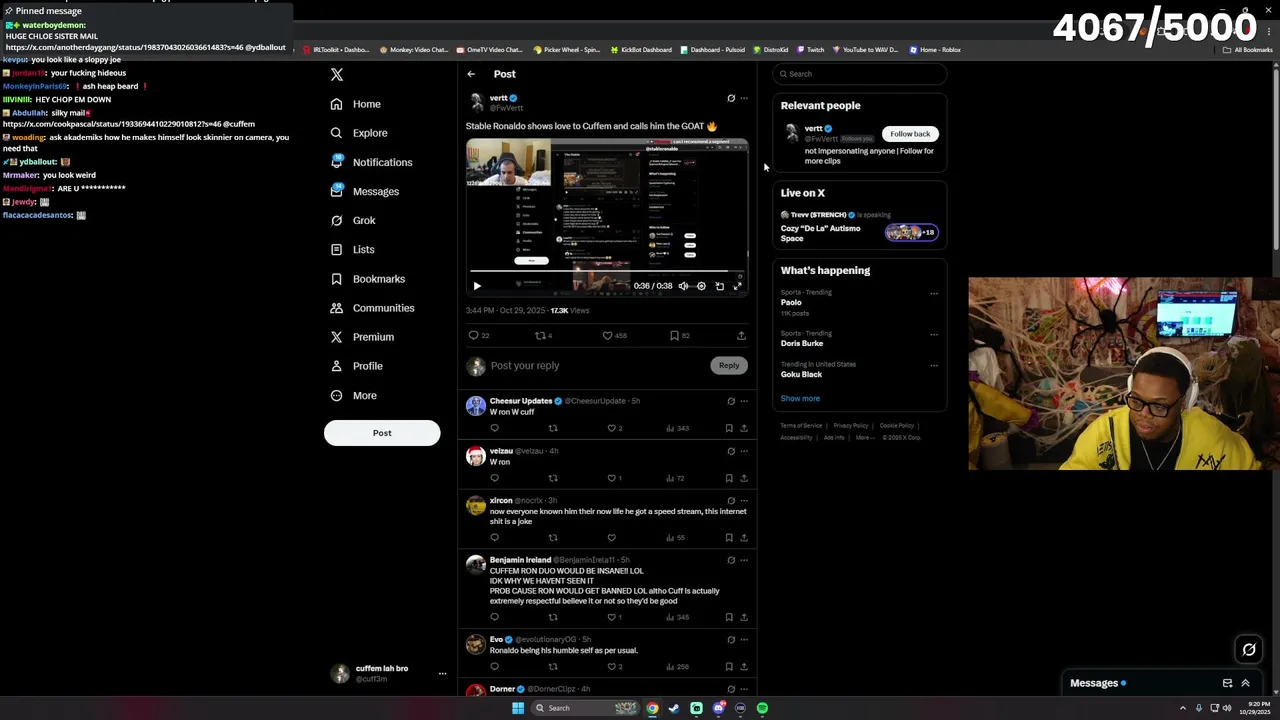
Task: Open the All Bookmarks folder
Action: 1248,50
